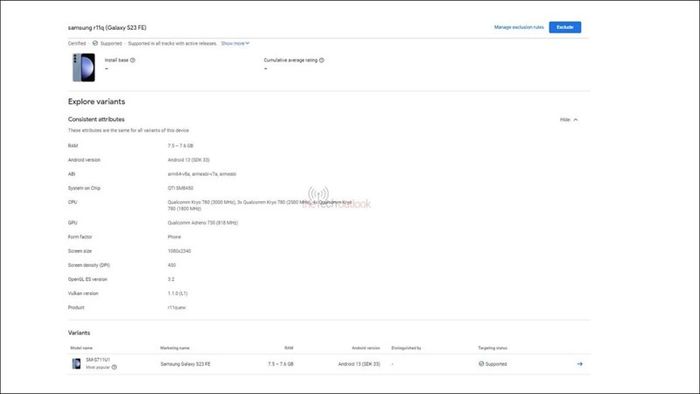Screen dimensions: 700x394
Task: Click the QTI SM8450 System on Chip value
Action: [180, 188]
